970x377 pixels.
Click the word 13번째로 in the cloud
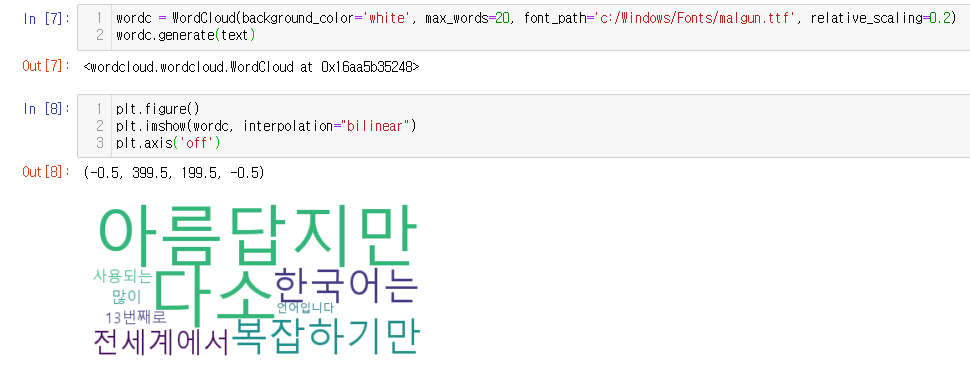click(x=135, y=318)
